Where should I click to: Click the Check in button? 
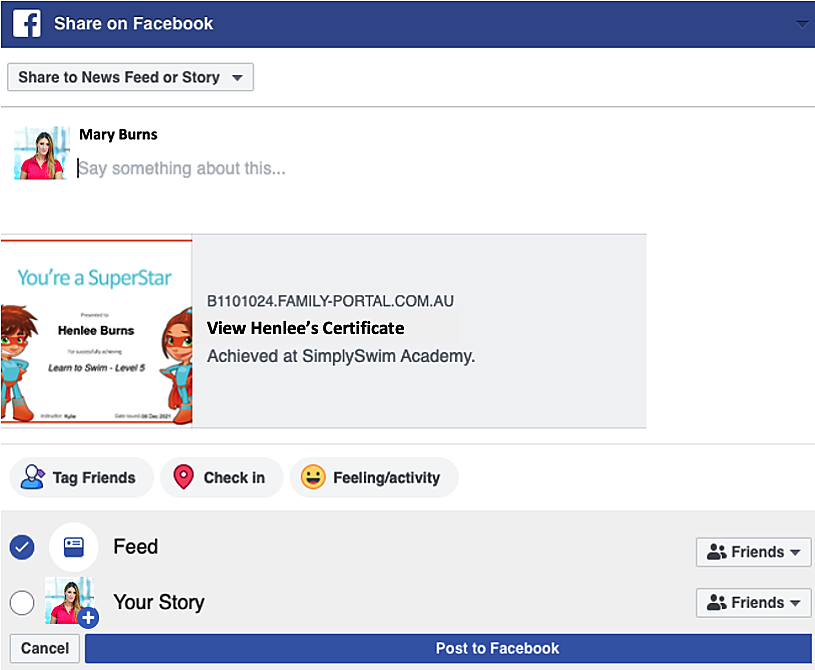click(222, 478)
